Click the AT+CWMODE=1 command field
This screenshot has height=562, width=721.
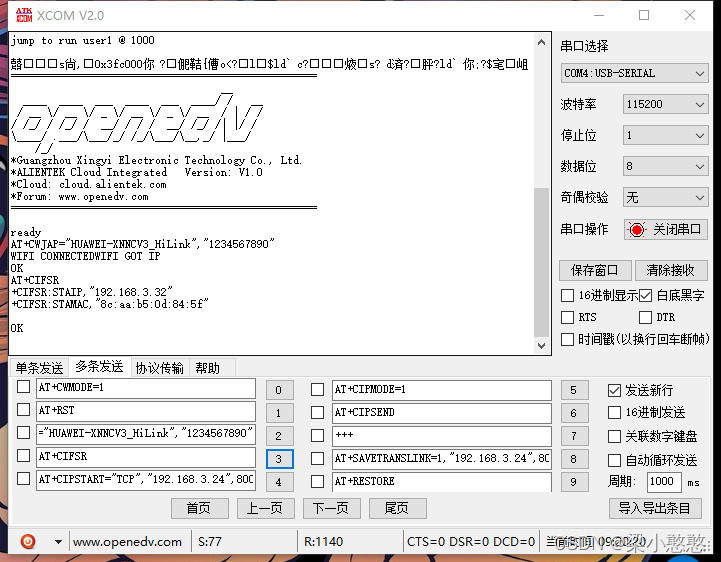[x=146, y=388]
